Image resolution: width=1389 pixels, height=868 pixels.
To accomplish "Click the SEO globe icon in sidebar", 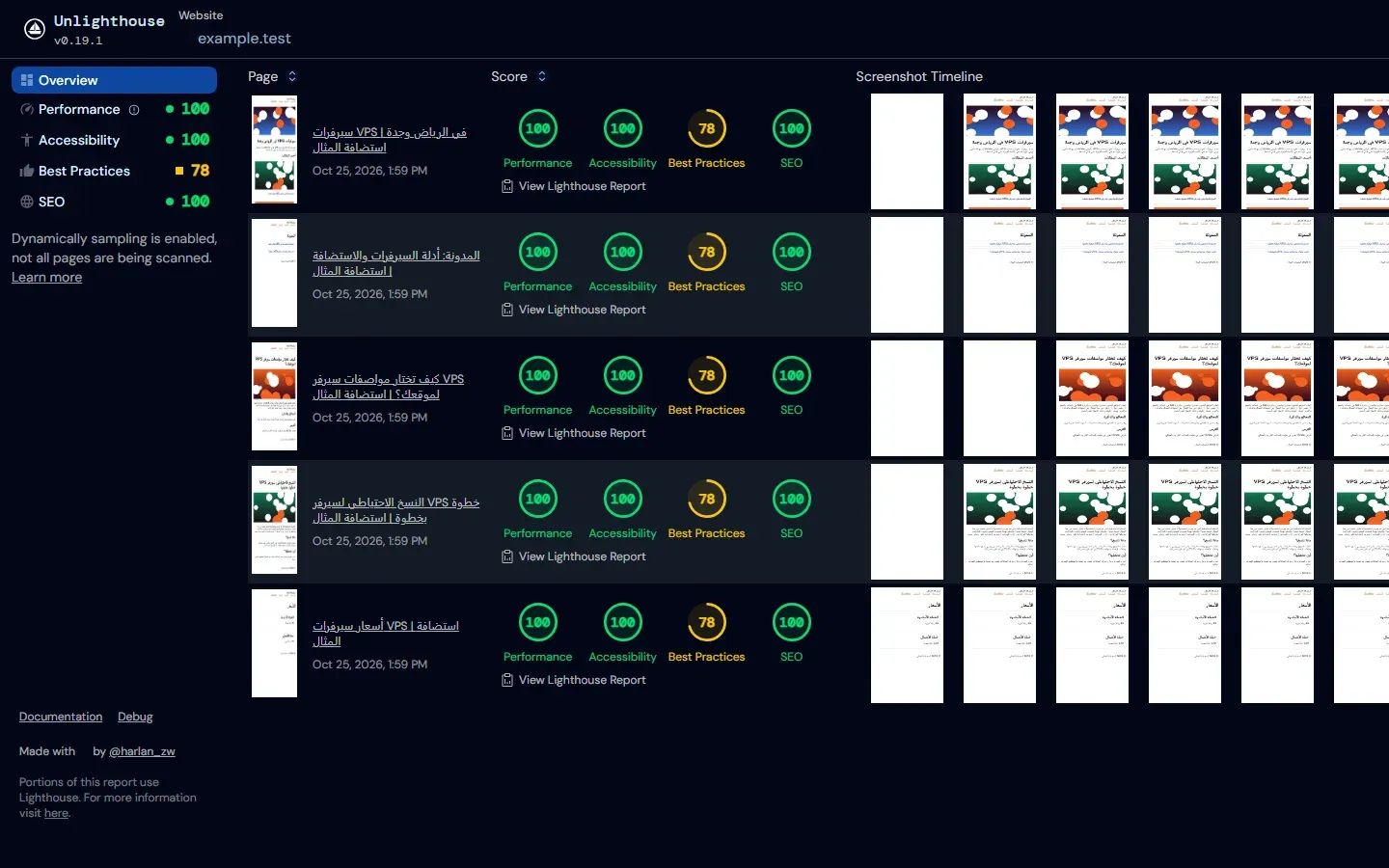I will pyautogui.click(x=27, y=202).
